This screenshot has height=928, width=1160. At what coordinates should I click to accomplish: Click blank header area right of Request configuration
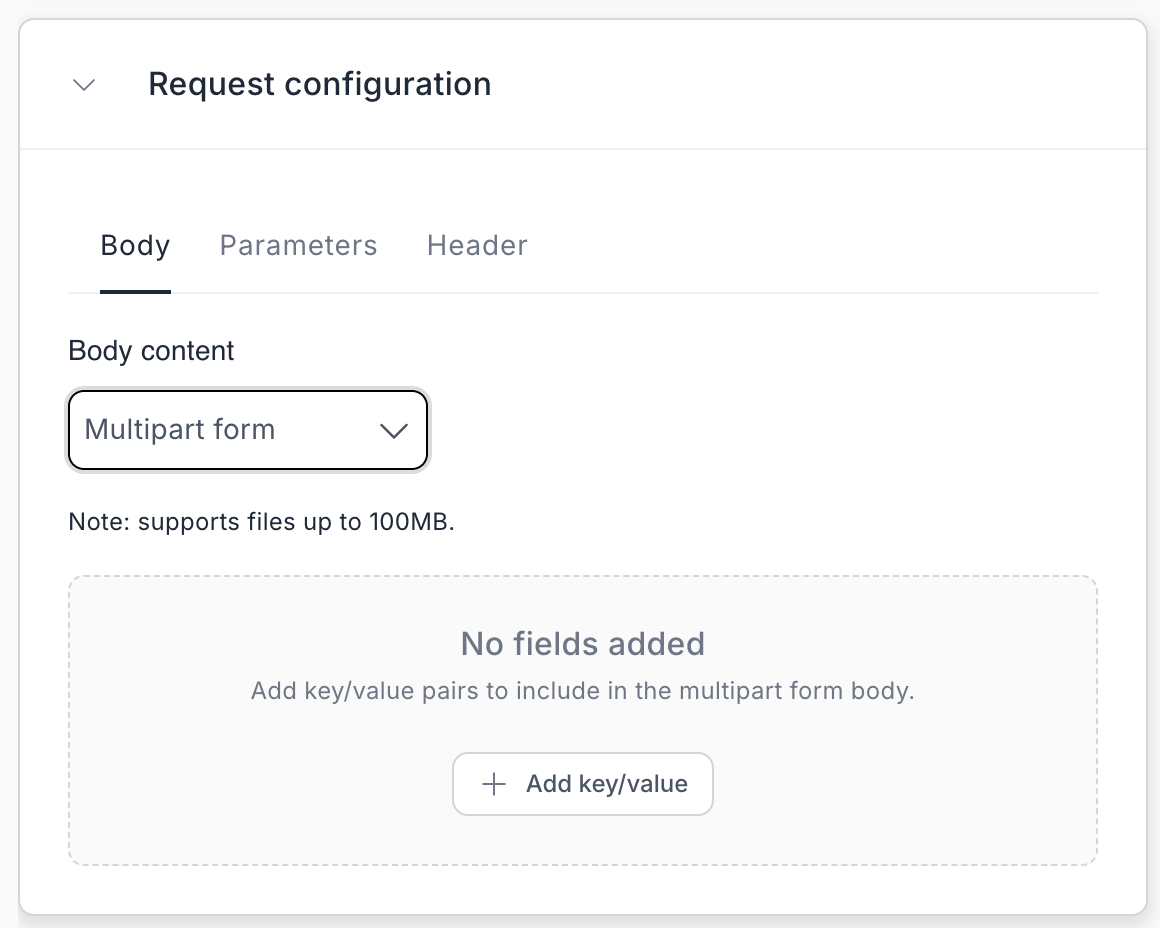tap(800, 85)
